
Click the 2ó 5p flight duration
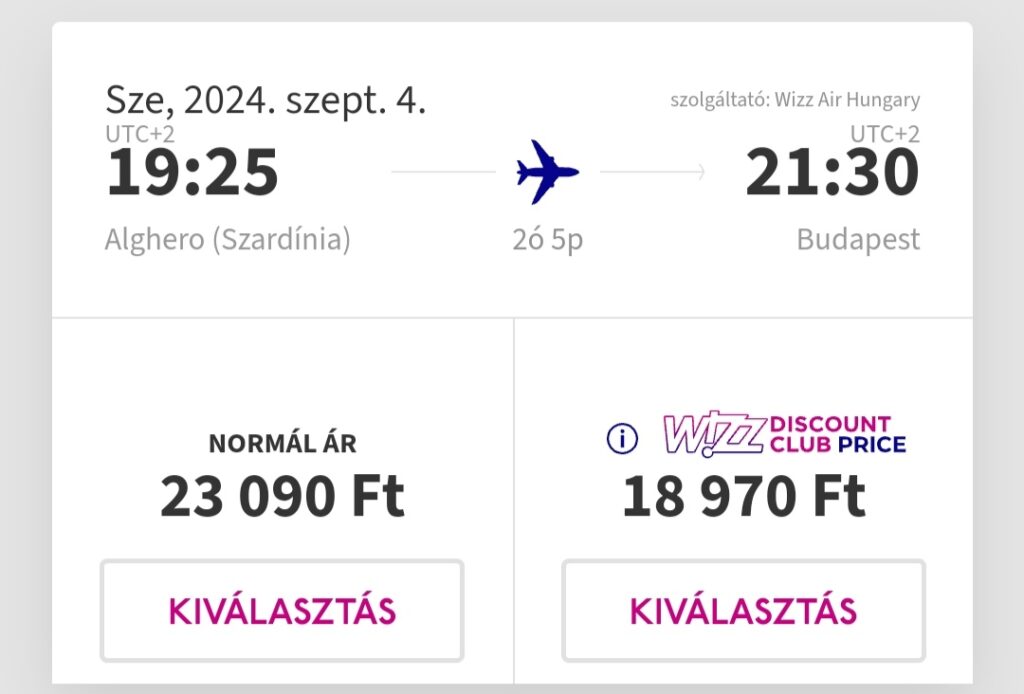tap(547, 240)
